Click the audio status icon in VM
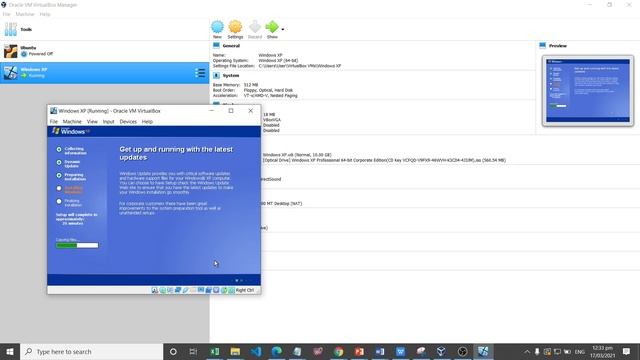Screen dimensions: 640x360 pyautogui.click(x=170, y=290)
